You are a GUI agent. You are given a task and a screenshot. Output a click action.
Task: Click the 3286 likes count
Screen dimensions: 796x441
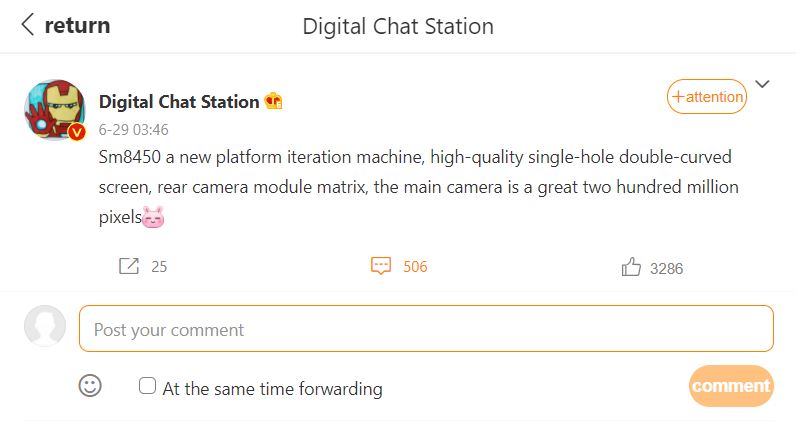pyautogui.click(x=666, y=268)
